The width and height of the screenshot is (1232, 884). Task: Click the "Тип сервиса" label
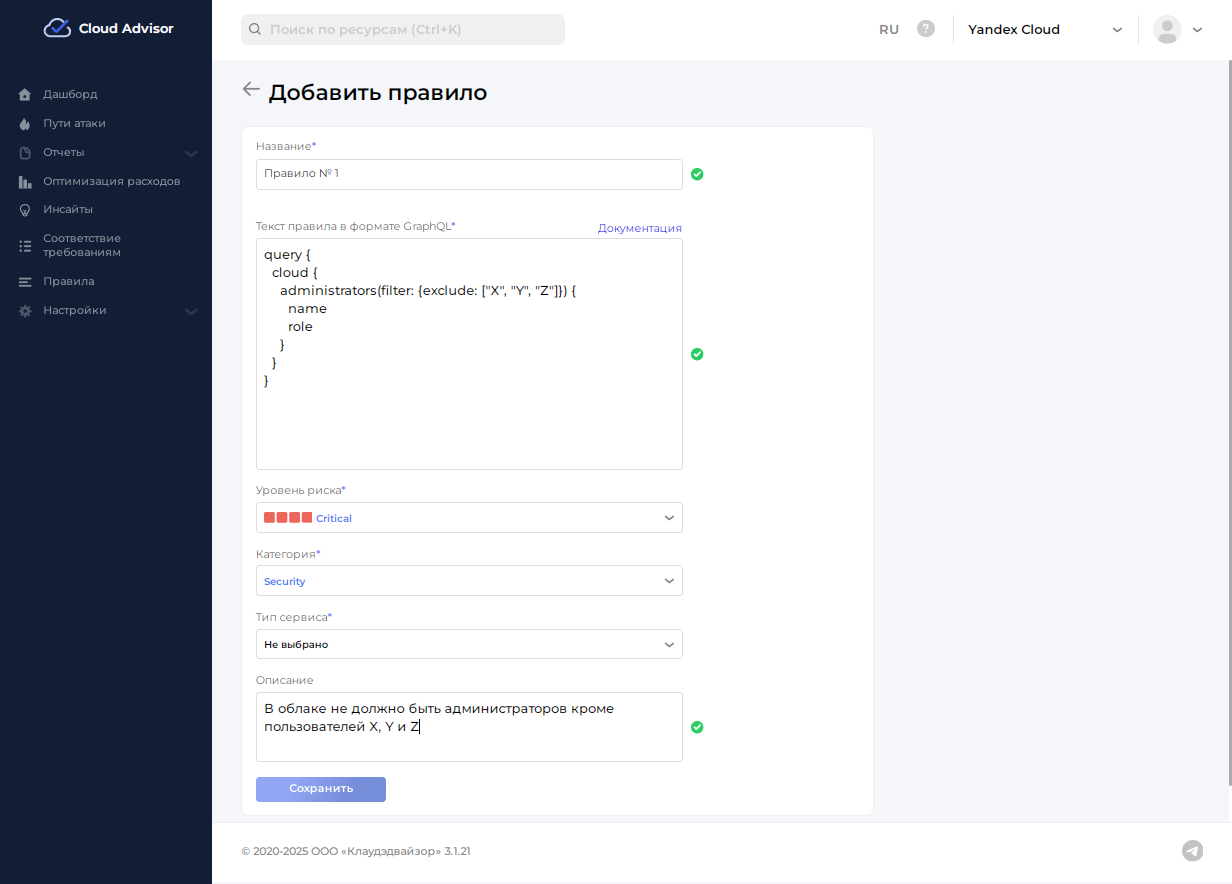294,617
